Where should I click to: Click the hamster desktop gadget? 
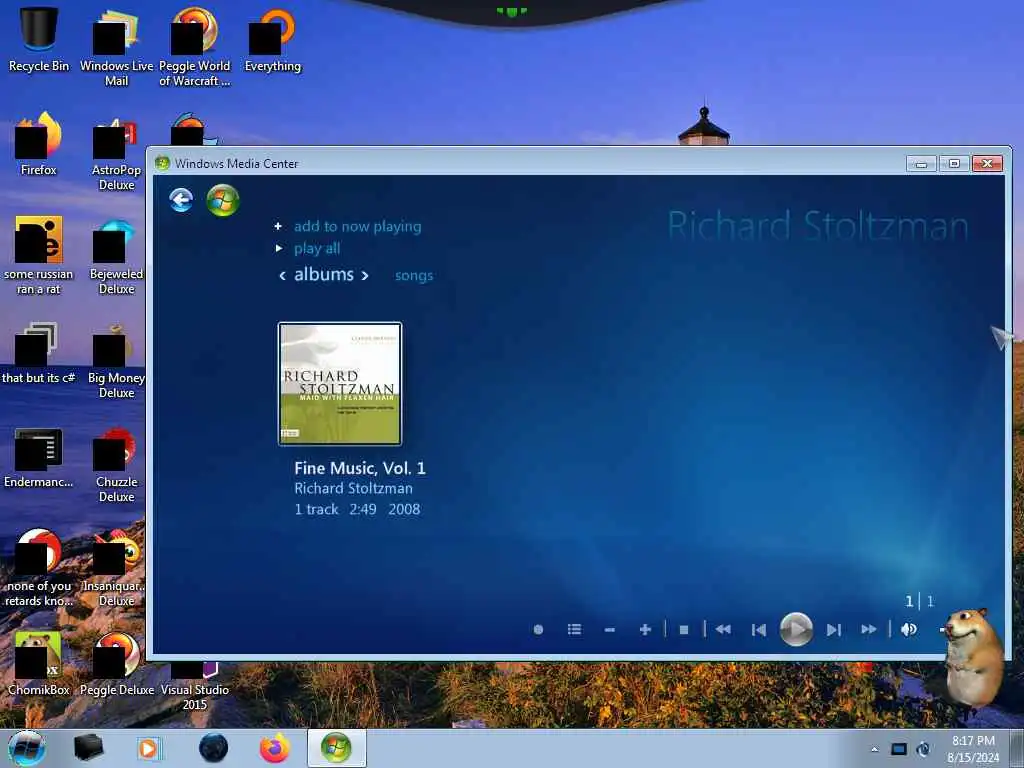(973, 658)
